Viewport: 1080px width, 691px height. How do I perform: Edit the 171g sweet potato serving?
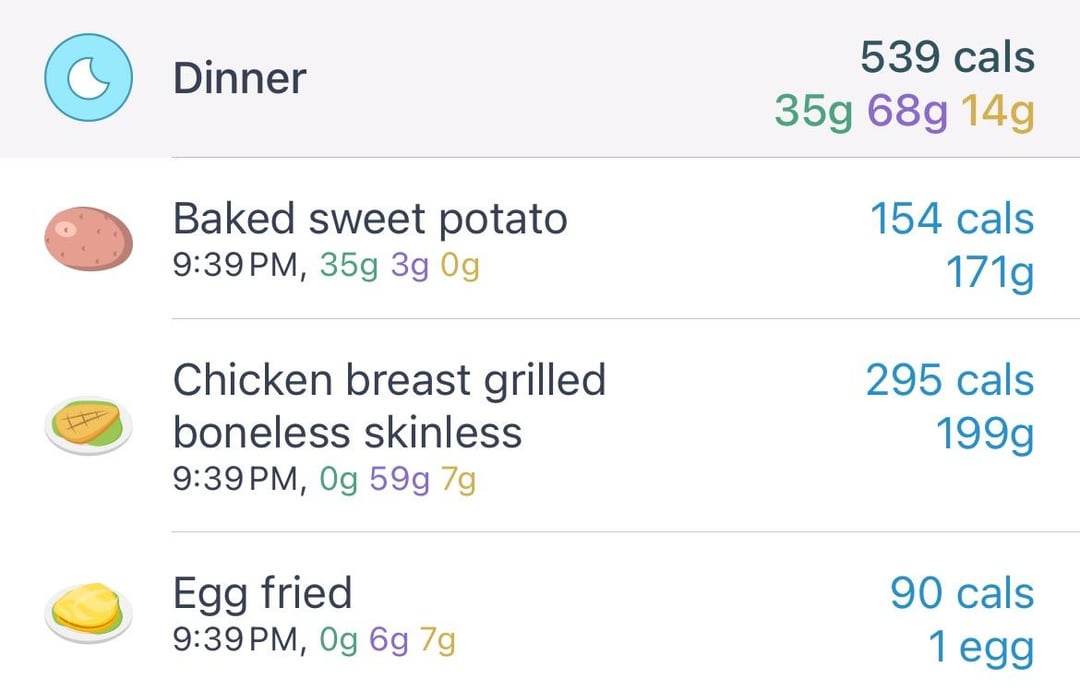pyautogui.click(x=990, y=273)
